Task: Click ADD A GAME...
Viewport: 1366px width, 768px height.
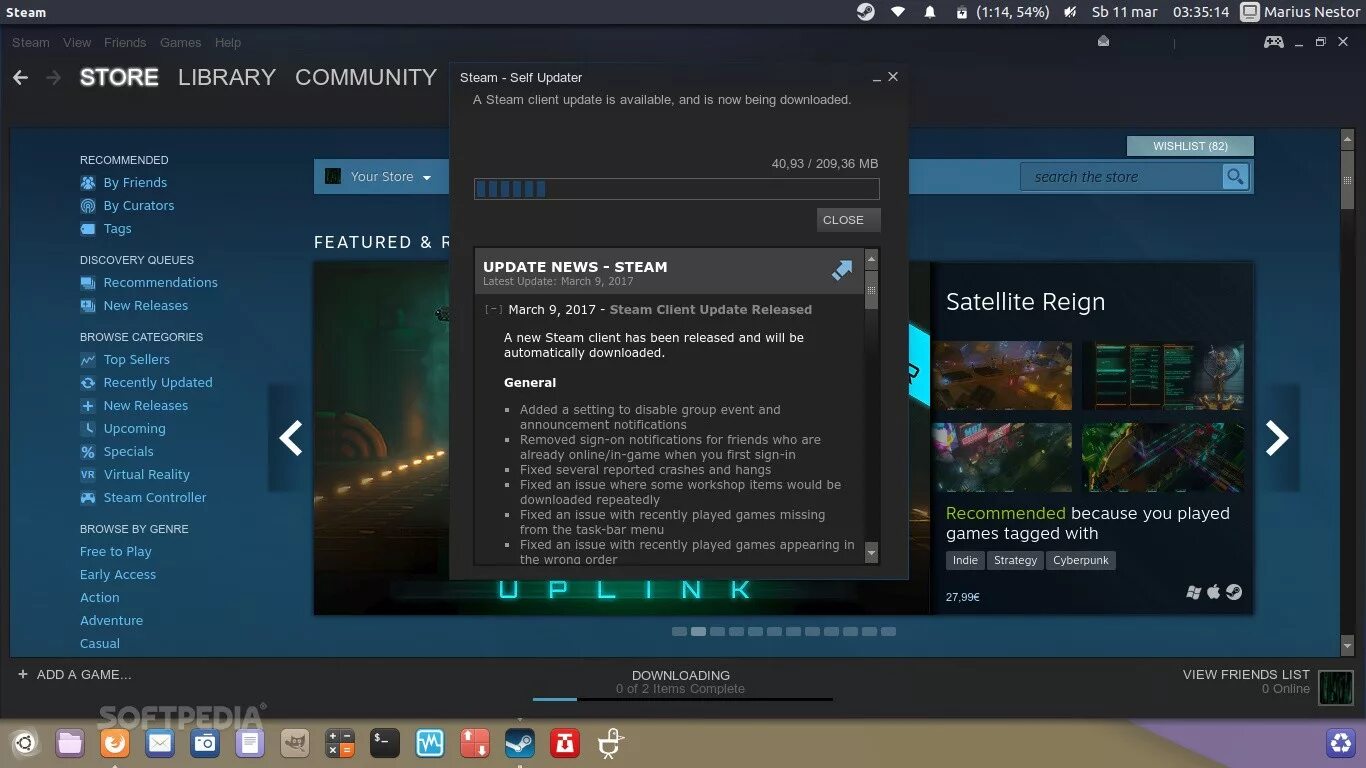Action: [x=75, y=674]
